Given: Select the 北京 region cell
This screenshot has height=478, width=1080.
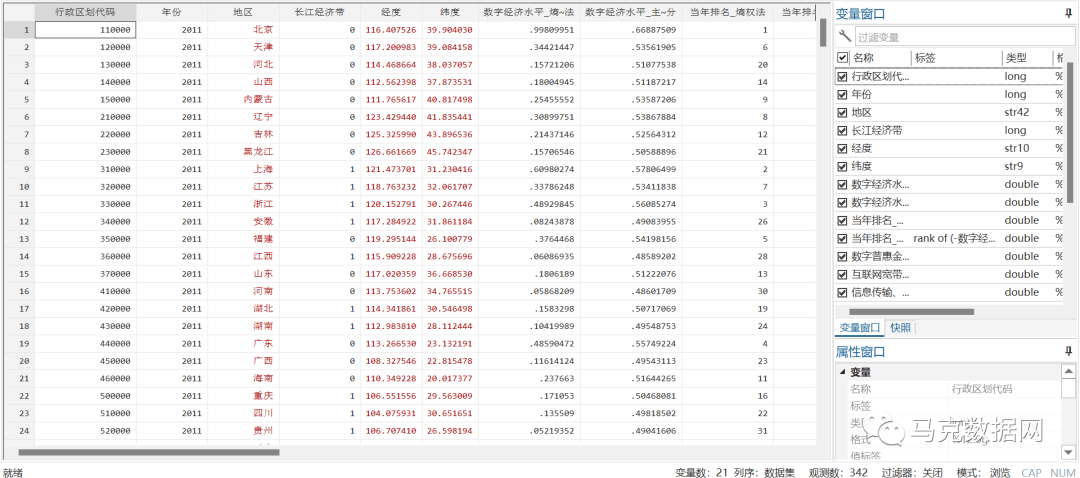Looking at the screenshot, I should coord(243,30).
